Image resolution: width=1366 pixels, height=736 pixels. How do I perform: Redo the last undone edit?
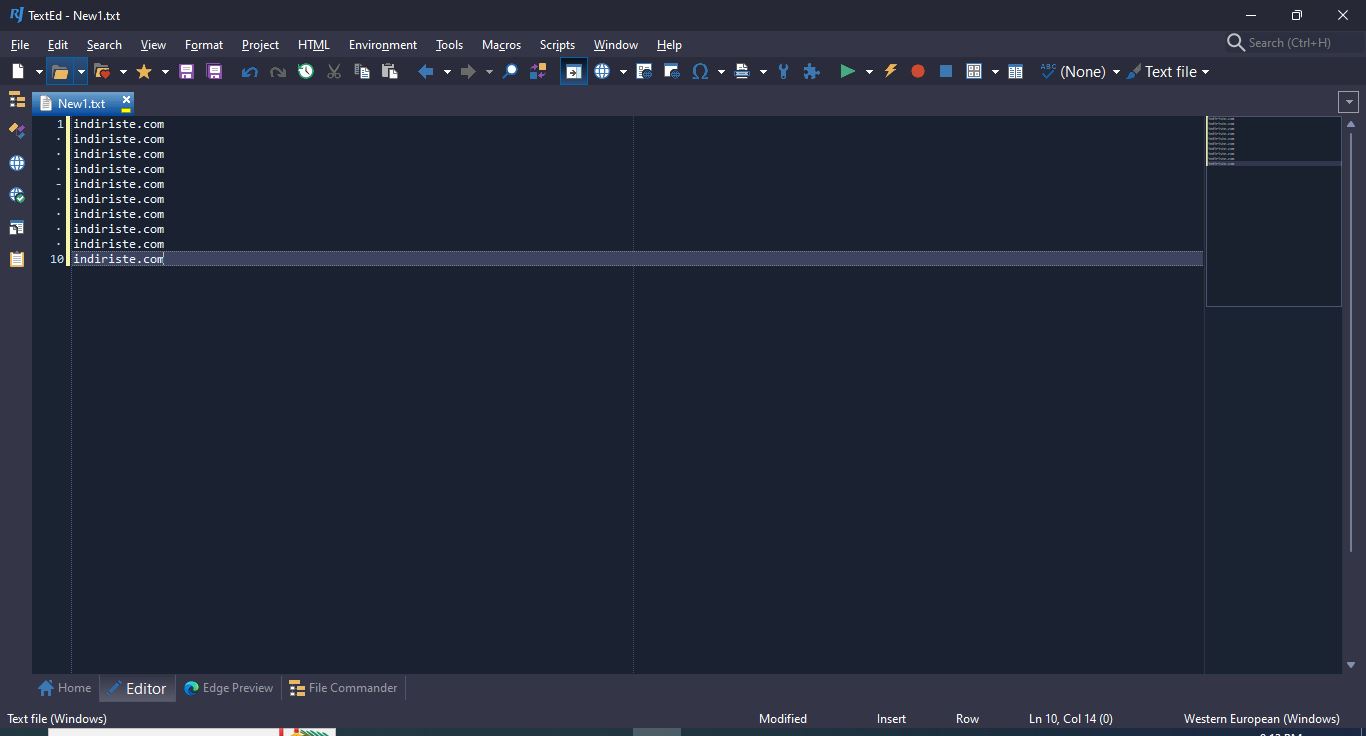click(278, 71)
